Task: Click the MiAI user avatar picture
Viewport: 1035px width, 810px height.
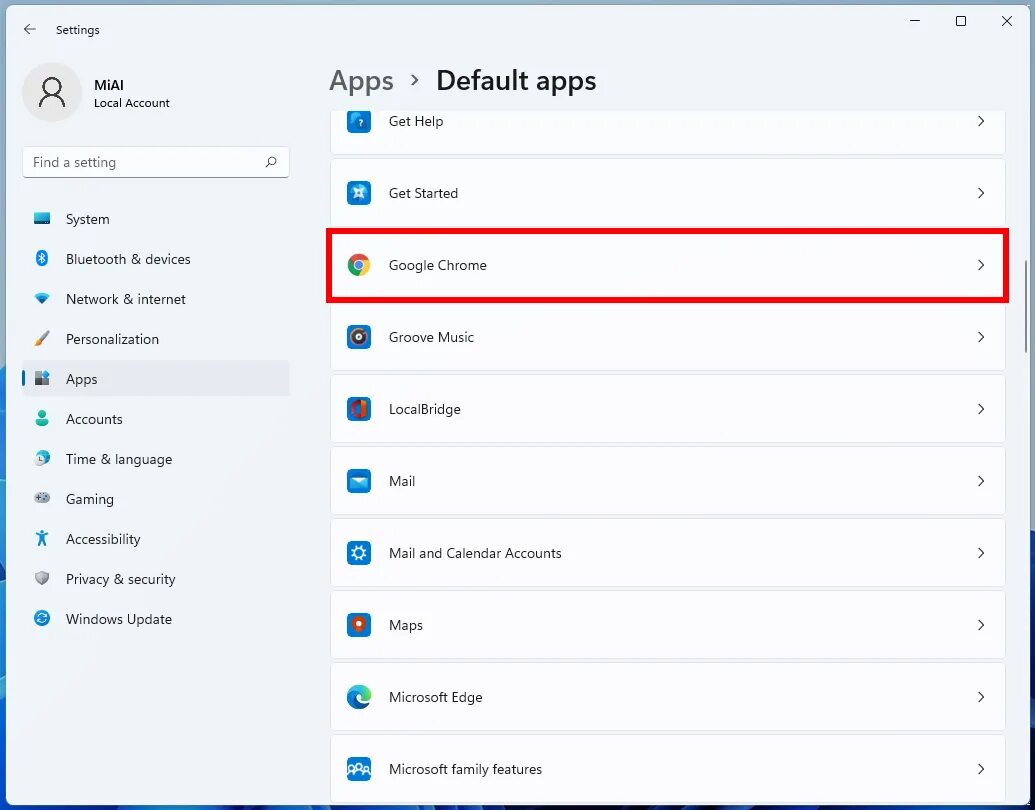Action: (x=51, y=92)
